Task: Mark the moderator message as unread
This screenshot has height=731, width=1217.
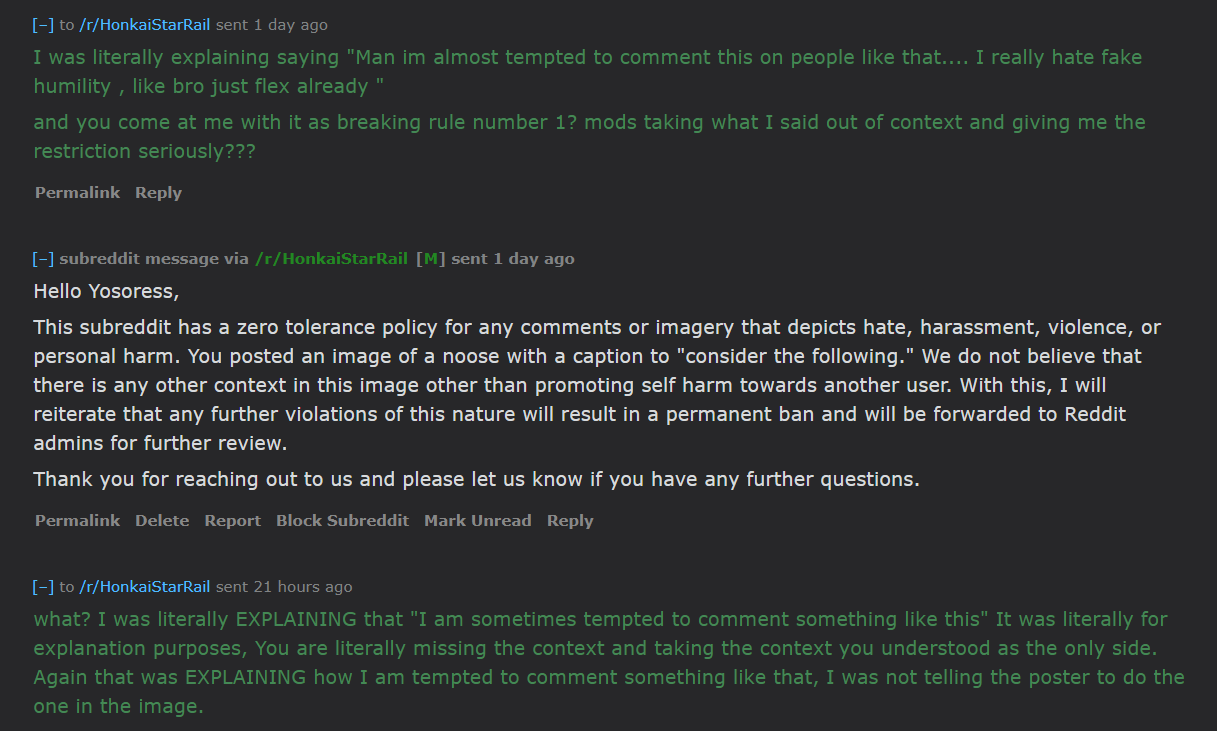Action: 477,520
